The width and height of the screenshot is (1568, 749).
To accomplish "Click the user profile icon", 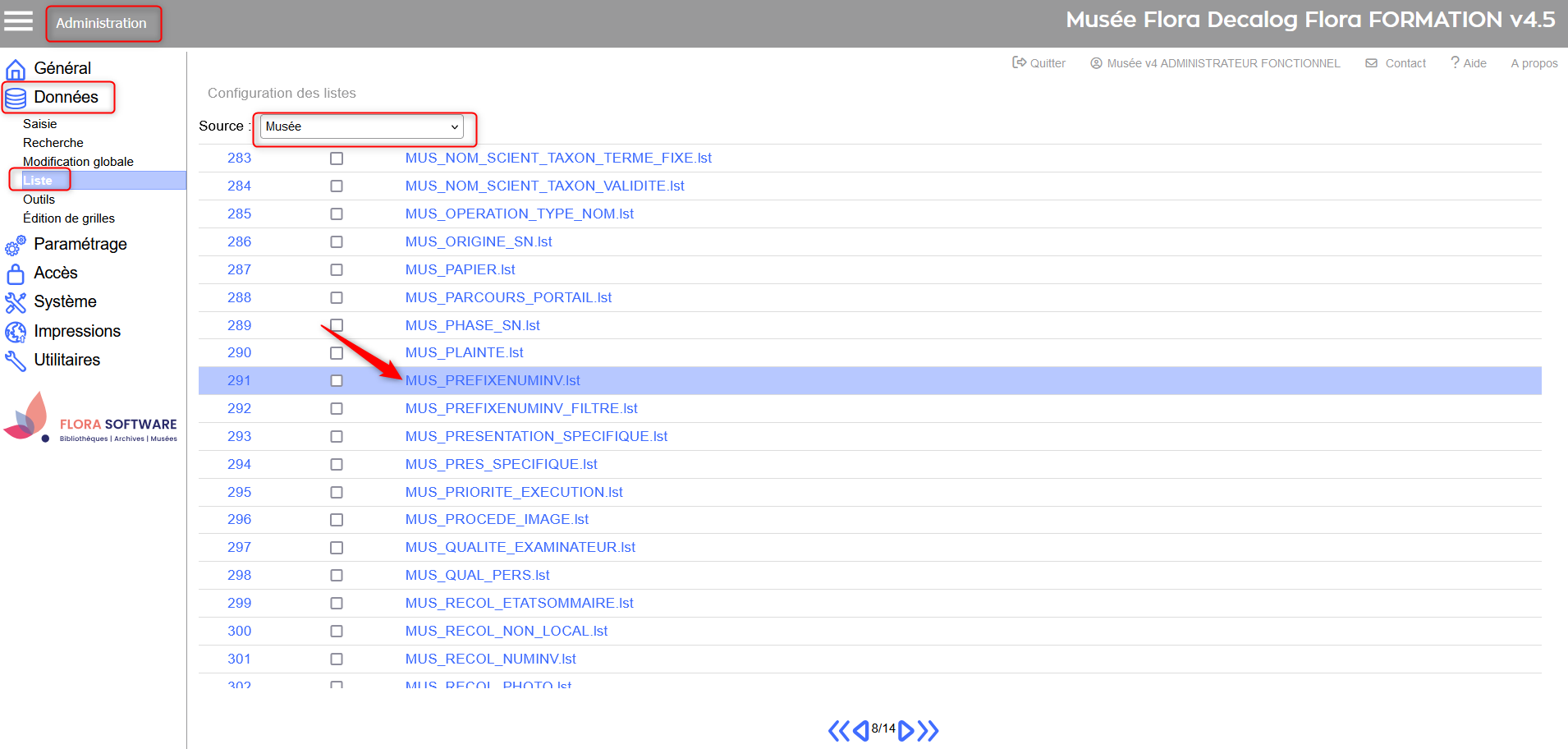I will 1096,63.
